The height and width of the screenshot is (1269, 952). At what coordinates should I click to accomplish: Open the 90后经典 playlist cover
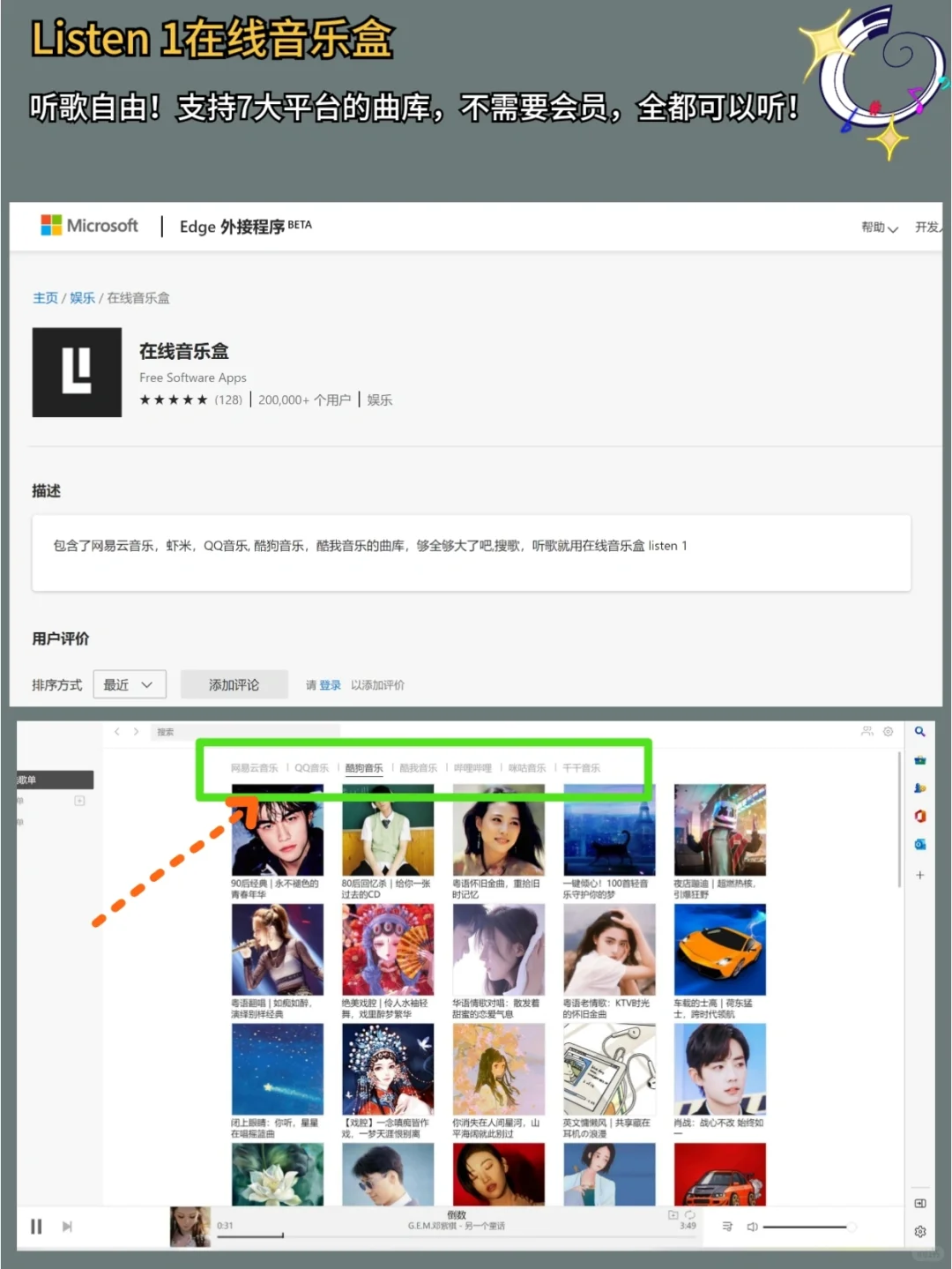coord(277,830)
